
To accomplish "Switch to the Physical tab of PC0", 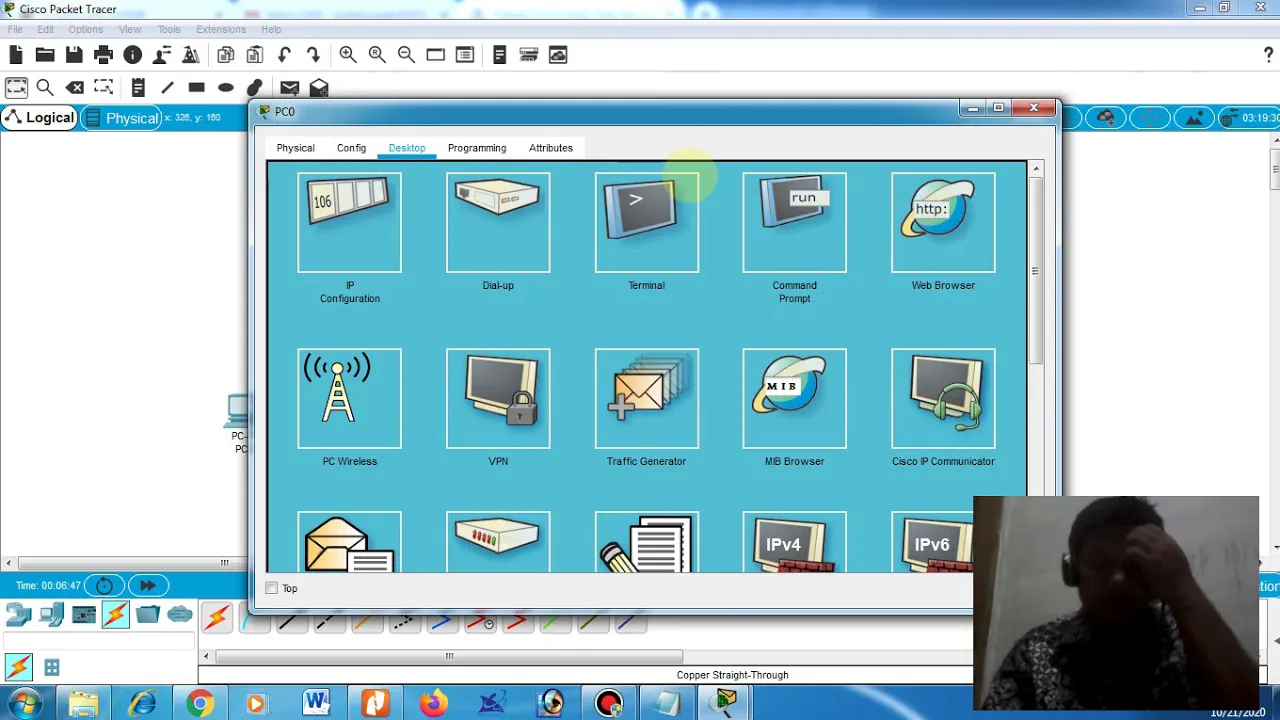I will (x=295, y=148).
